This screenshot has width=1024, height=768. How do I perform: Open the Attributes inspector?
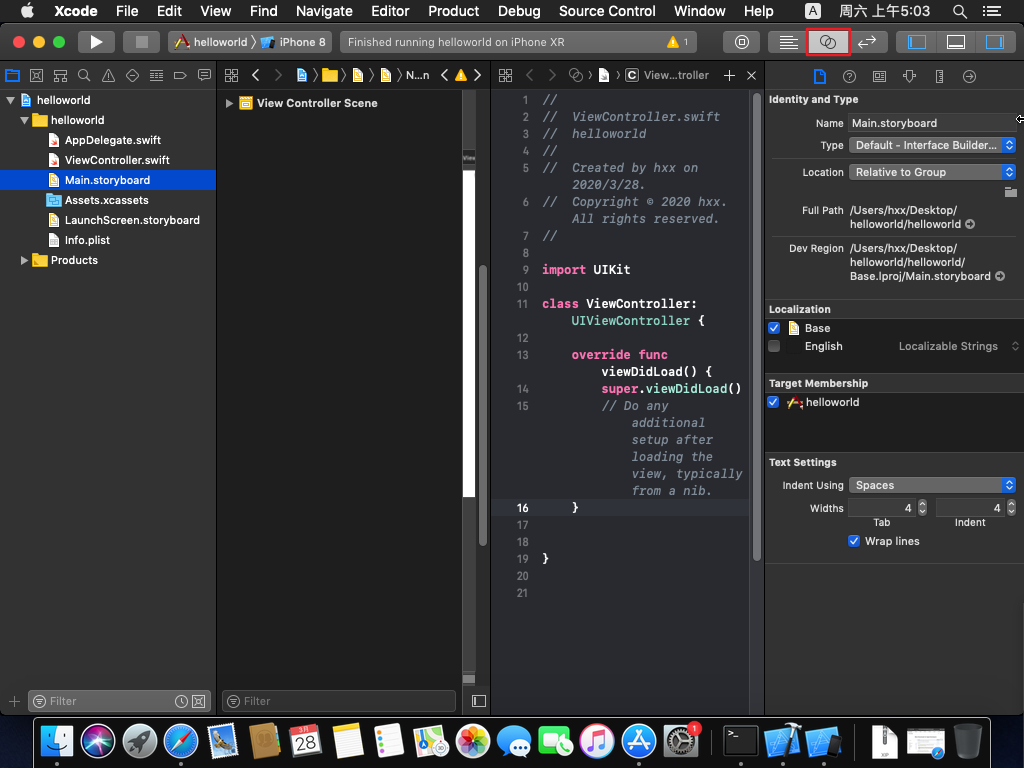click(909, 76)
